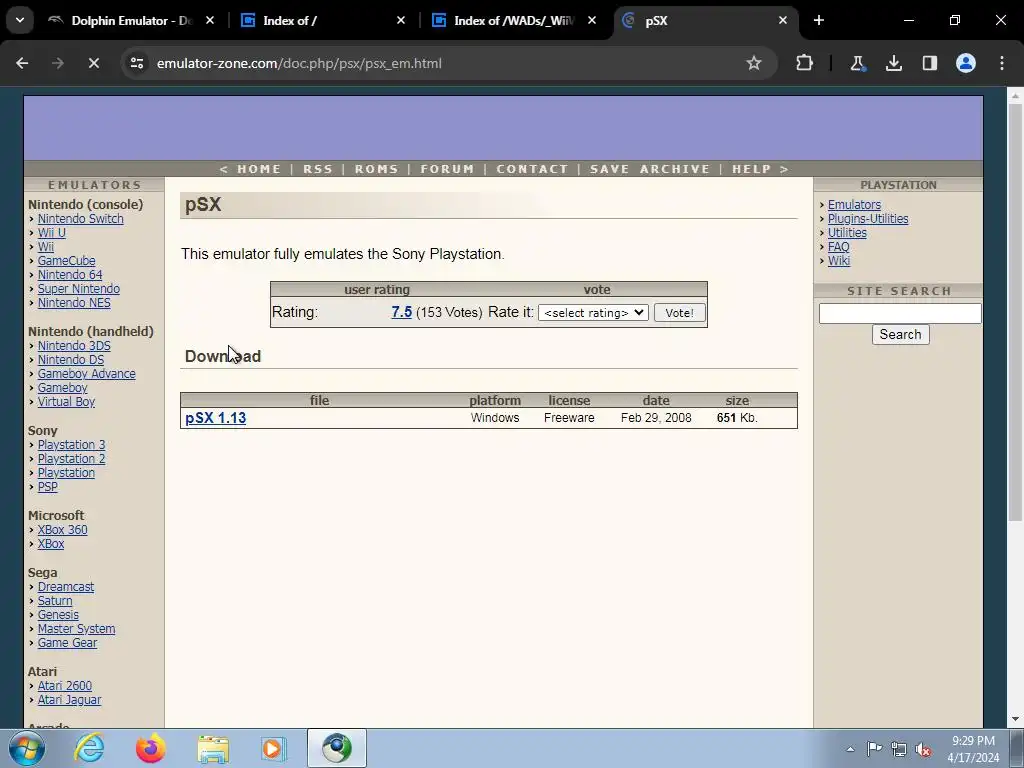The width and height of the screenshot is (1024, 768).
Task: Open the downloads icon in toolbar
Action: point(893,63)
